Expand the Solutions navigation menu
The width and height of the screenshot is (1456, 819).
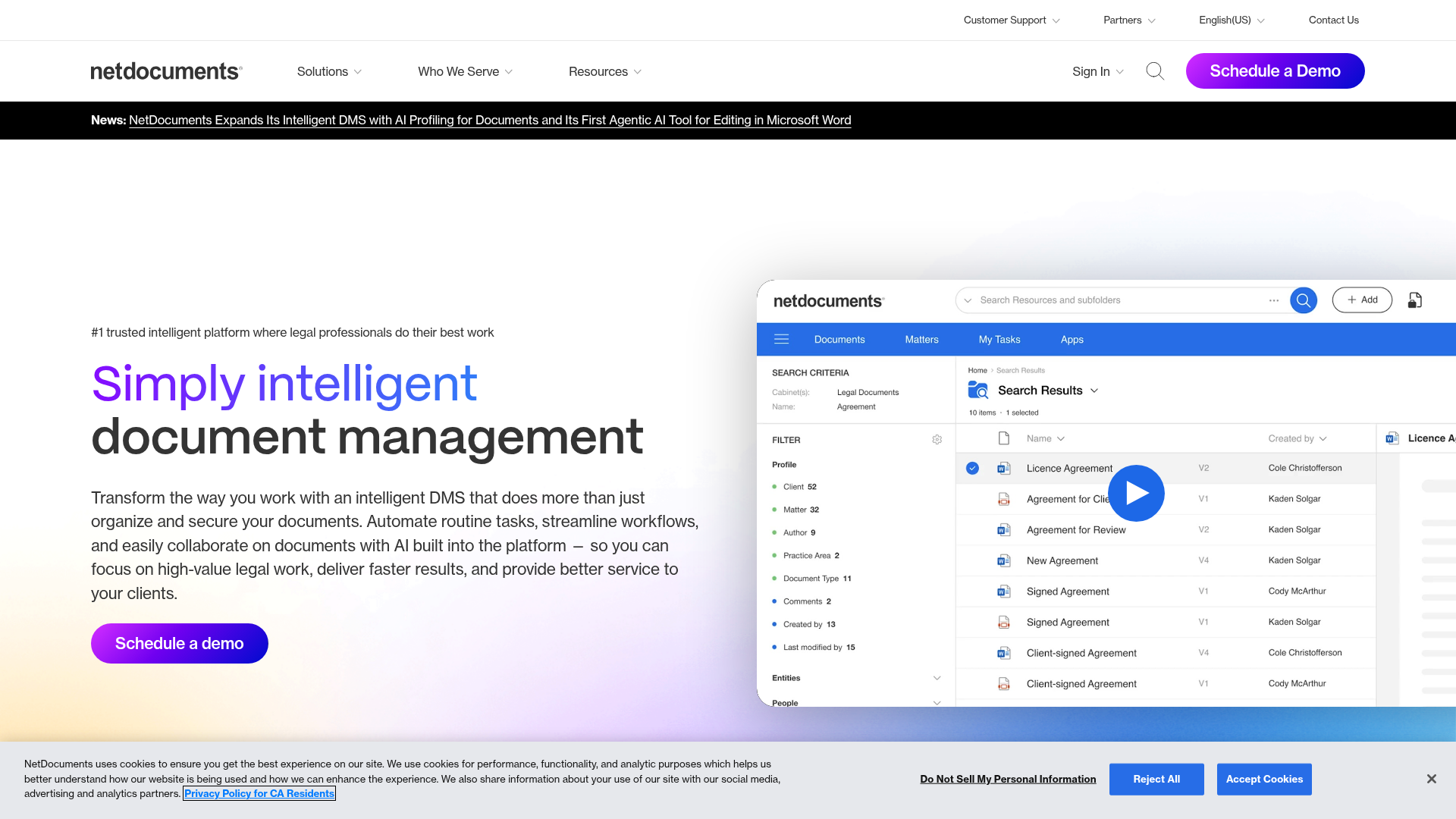pyautogui.click(x=328, y=71)
